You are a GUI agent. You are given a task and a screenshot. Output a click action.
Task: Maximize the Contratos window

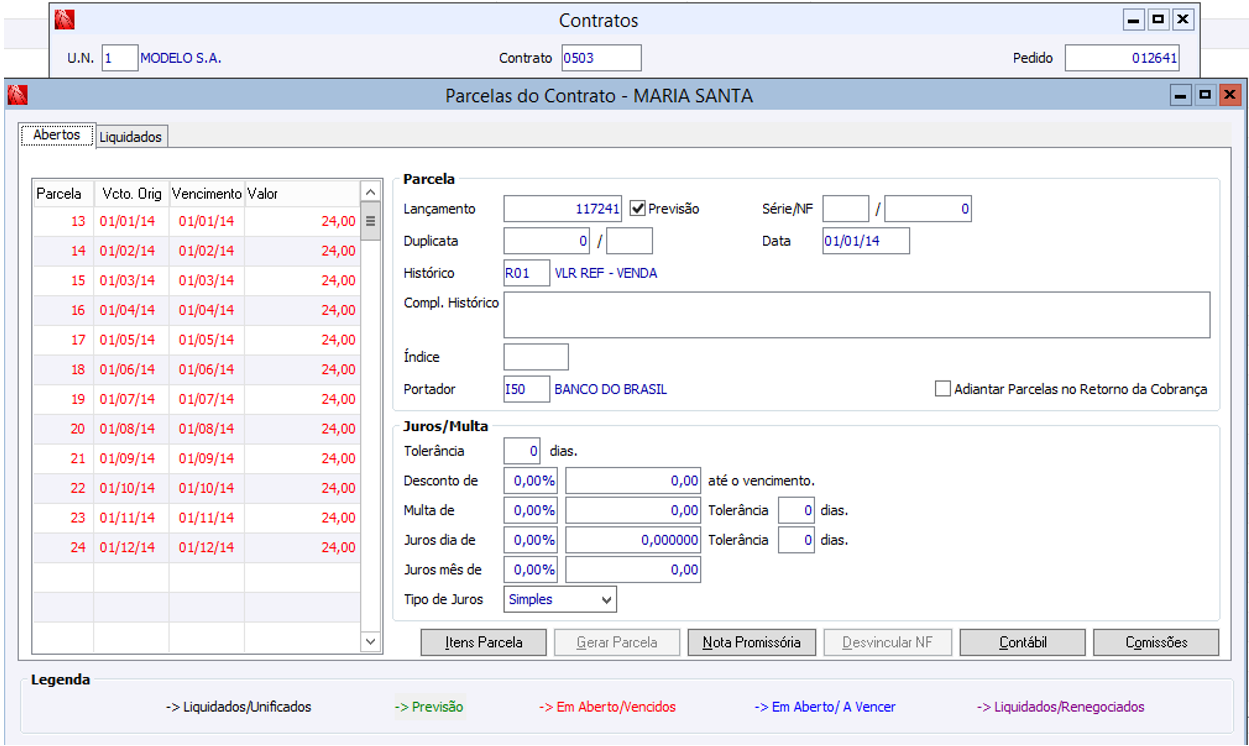click(1158, 20)
